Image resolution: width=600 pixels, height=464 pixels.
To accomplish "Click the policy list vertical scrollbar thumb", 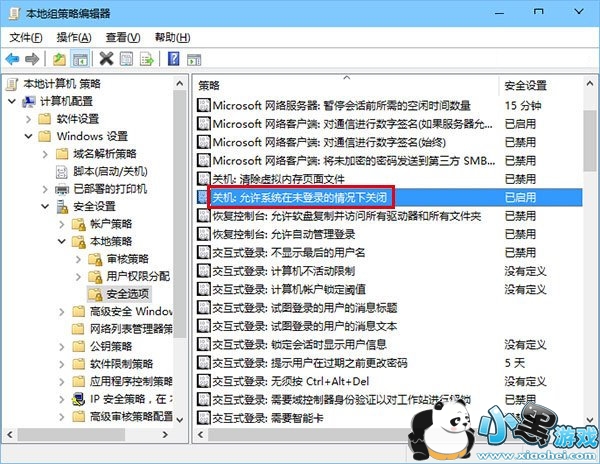I will coord(589,140).
